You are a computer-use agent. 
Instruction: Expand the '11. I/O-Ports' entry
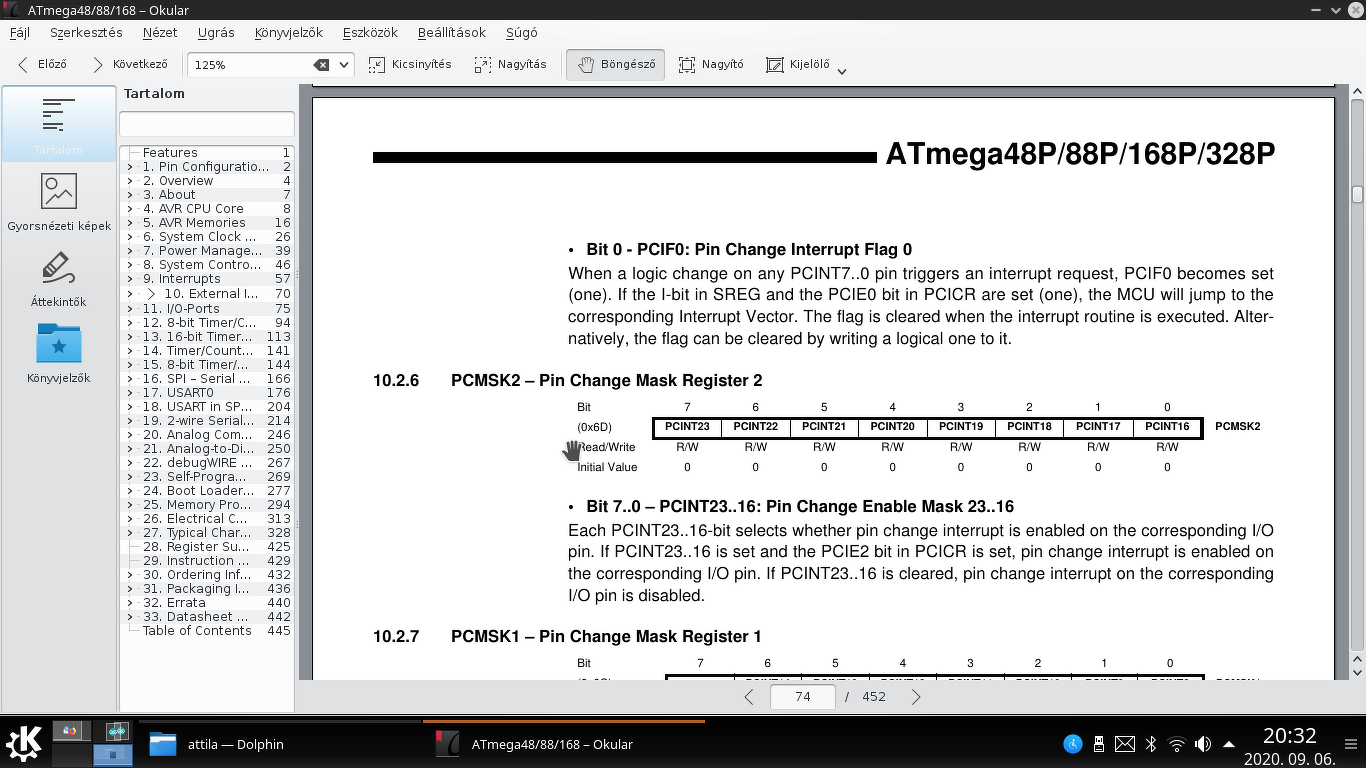click(x=130, y=309)
